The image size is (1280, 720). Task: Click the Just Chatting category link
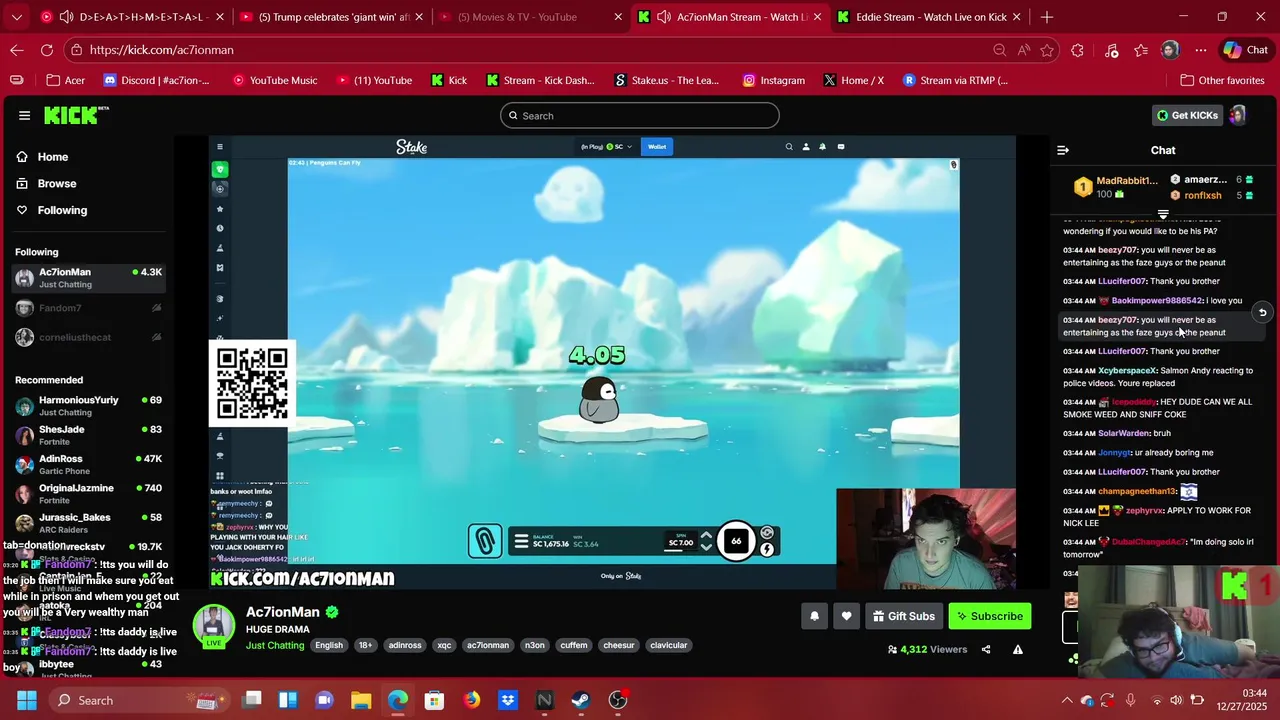click(275, 645)
